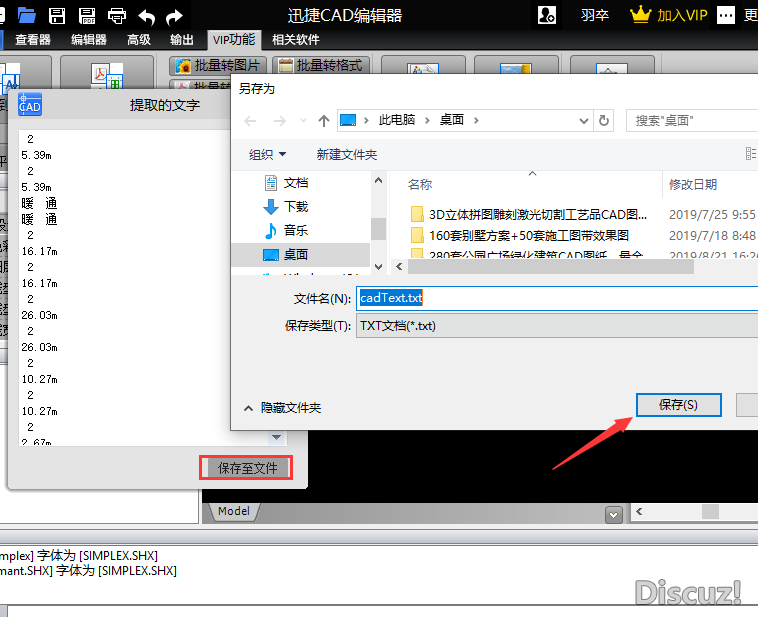Click the up-arrow navigation icon in save dialog
The height and width of the screenshot is (617, 758).
(324, 120)
